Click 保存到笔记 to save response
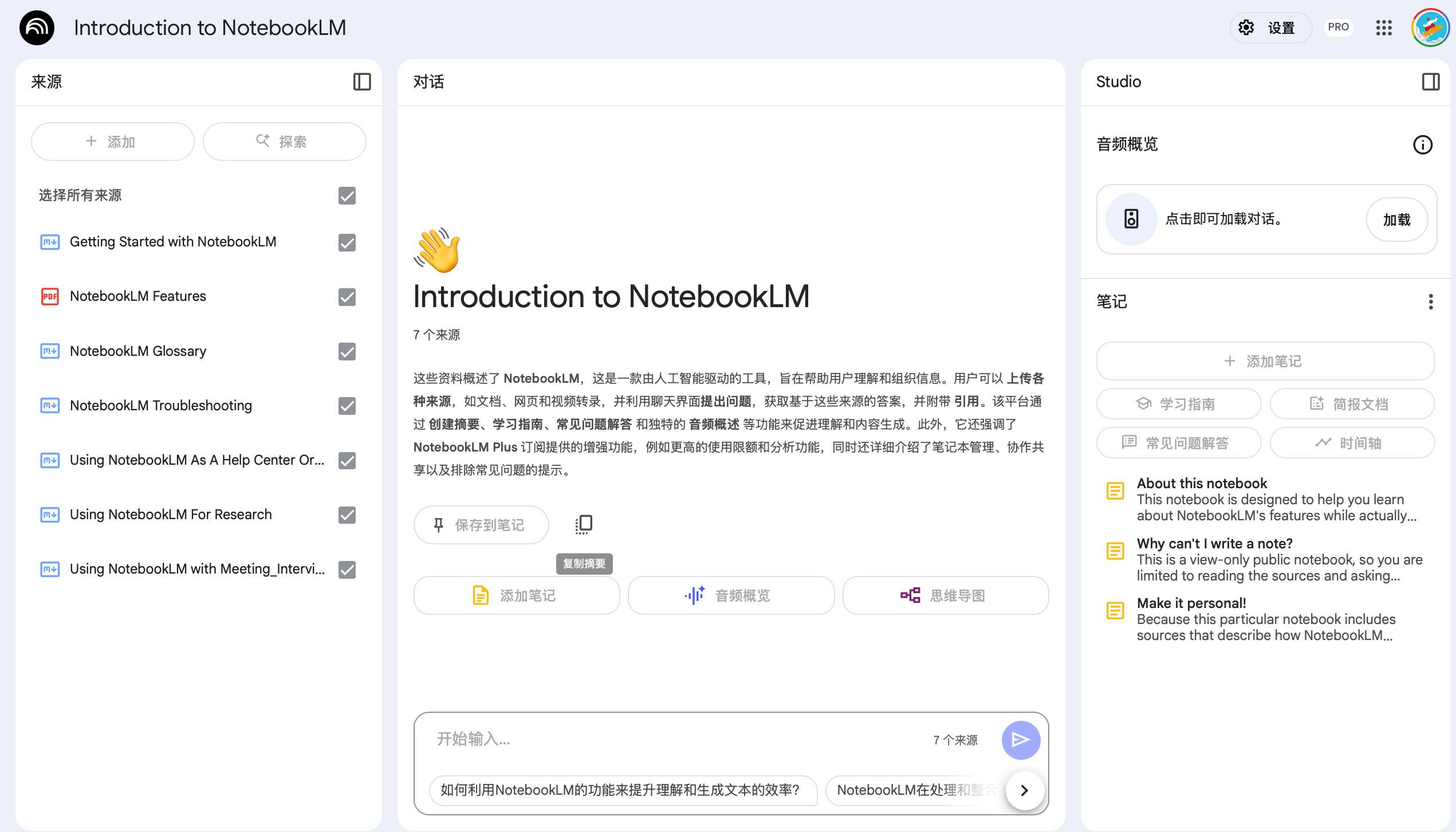The height and width of the screenshot is (832, 1456). (x=481, y=524)
